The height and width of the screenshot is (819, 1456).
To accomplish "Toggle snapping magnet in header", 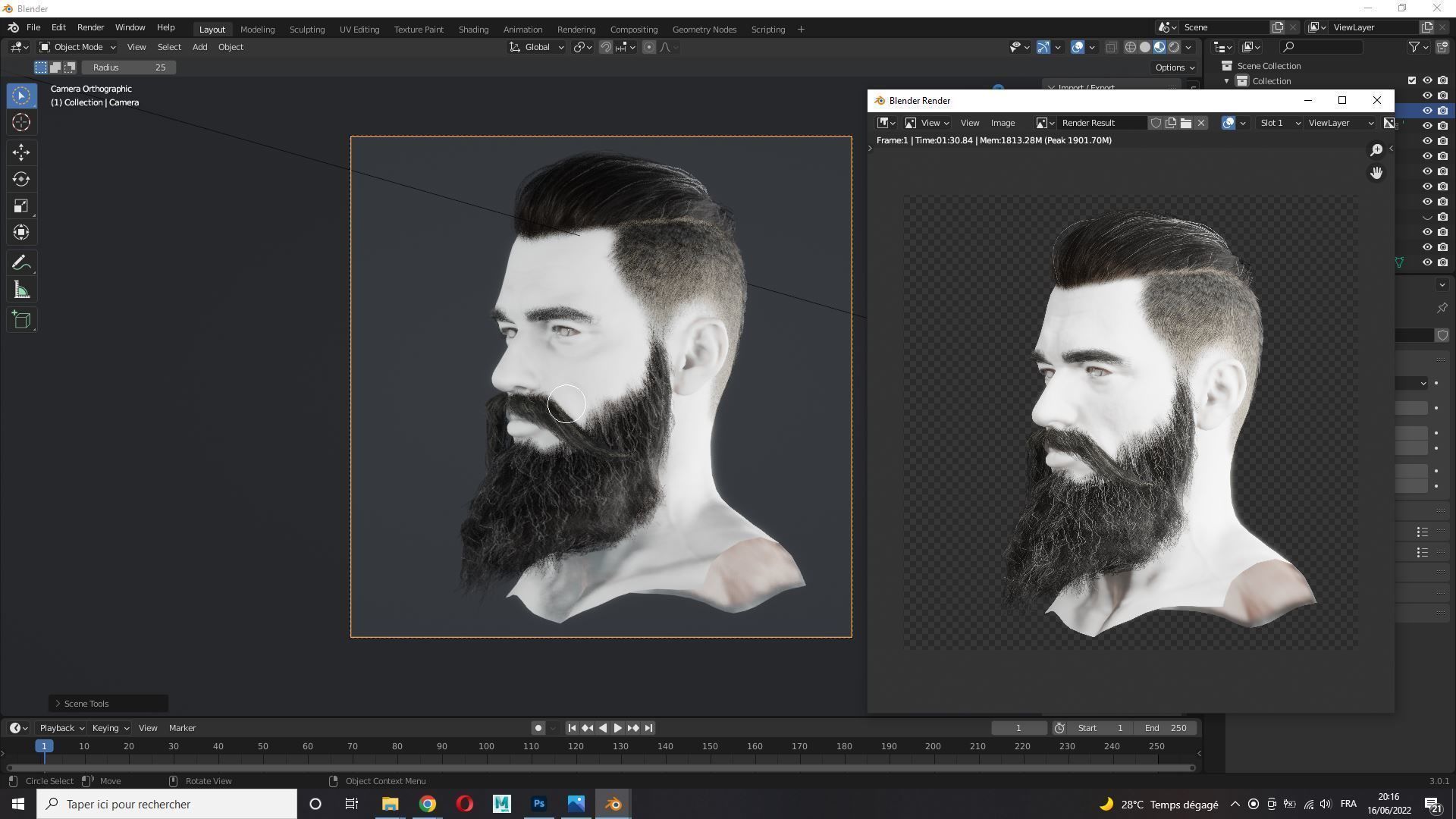I will (606, 47).
